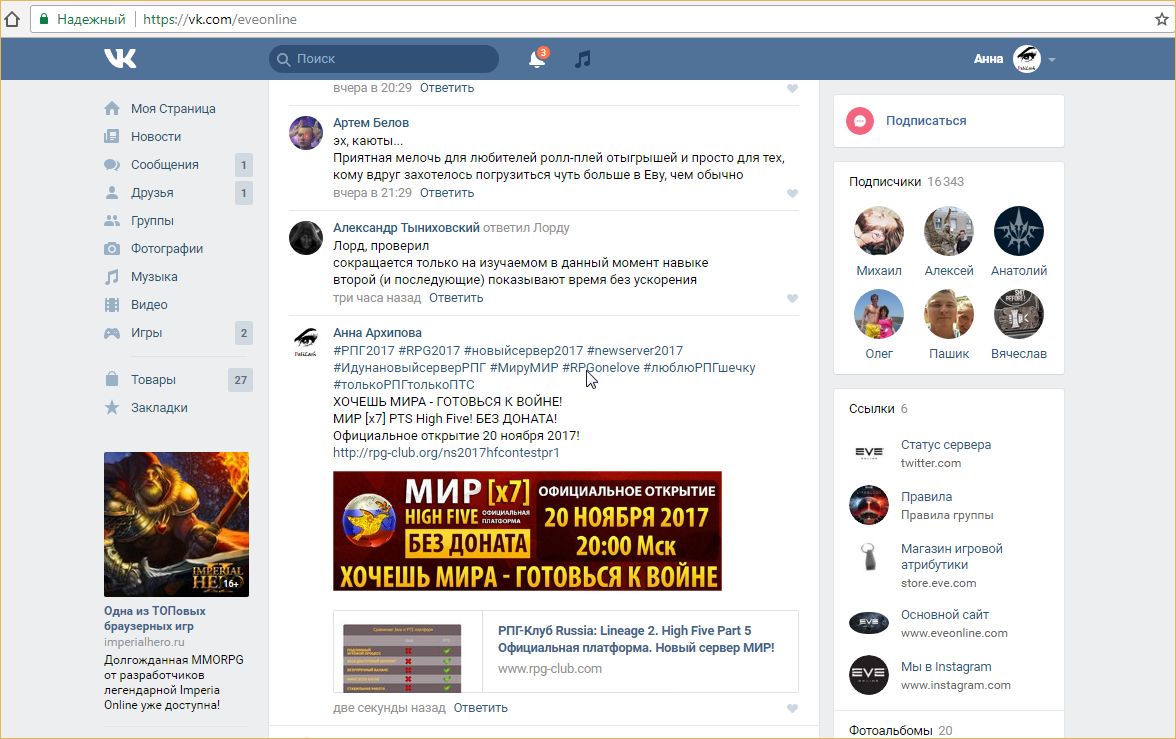Viewport: 1176px width, 739px height.
Task: Open the Подписчики 16 343 header
Action: tap(906, 182)
